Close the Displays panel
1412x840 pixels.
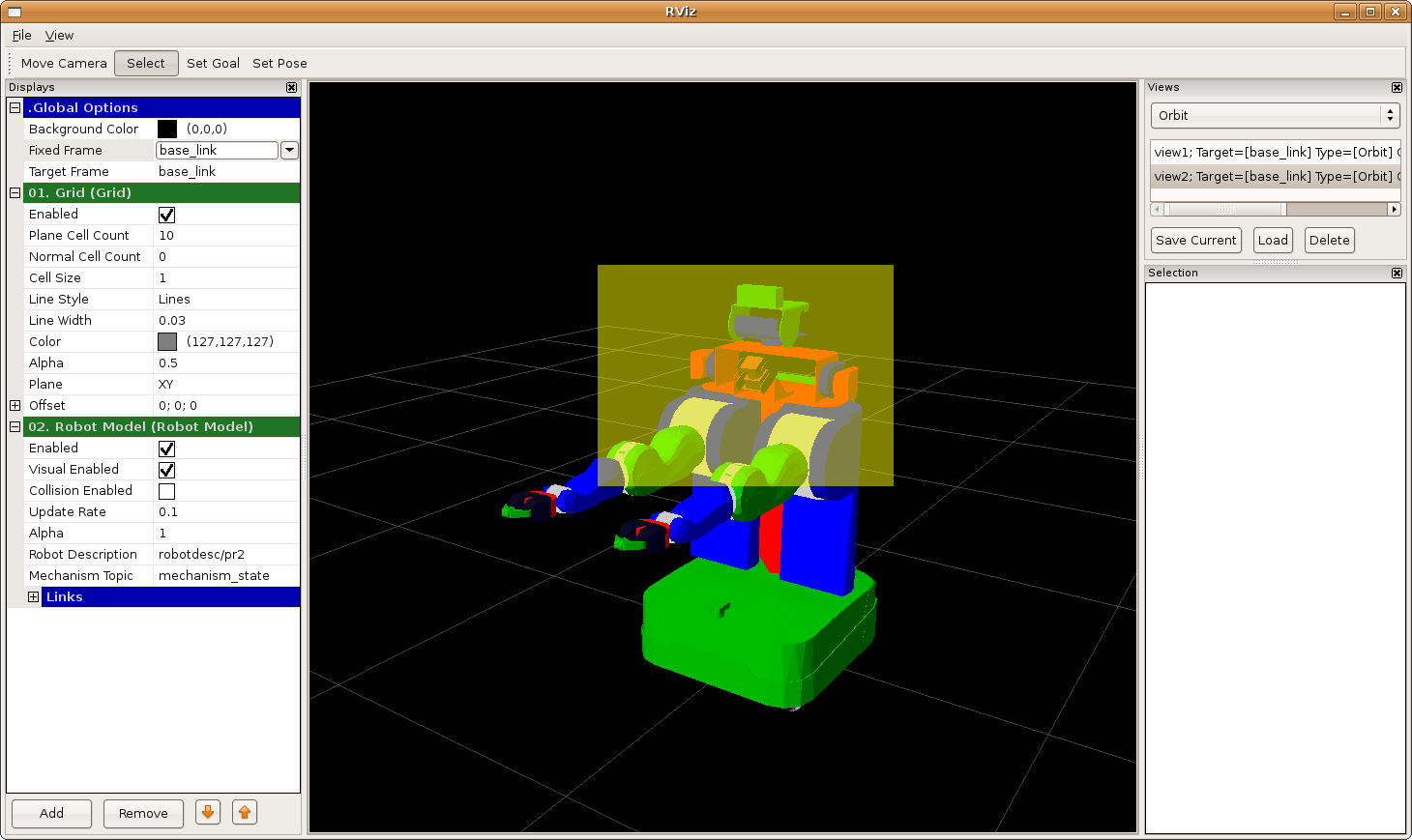point(291,87)
